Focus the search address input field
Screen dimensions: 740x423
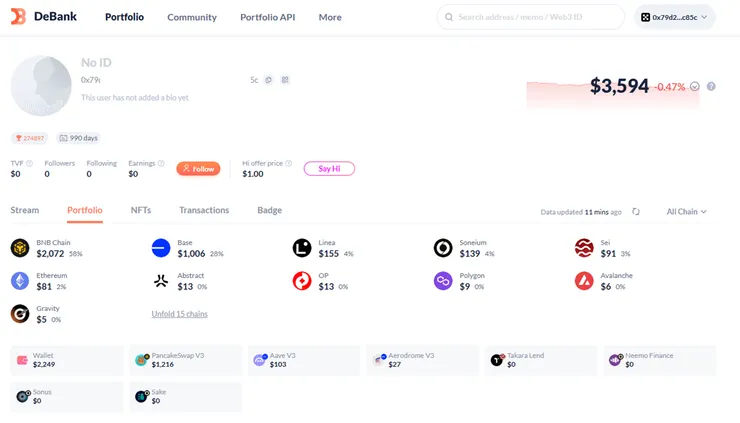click(x=530, y=17)
